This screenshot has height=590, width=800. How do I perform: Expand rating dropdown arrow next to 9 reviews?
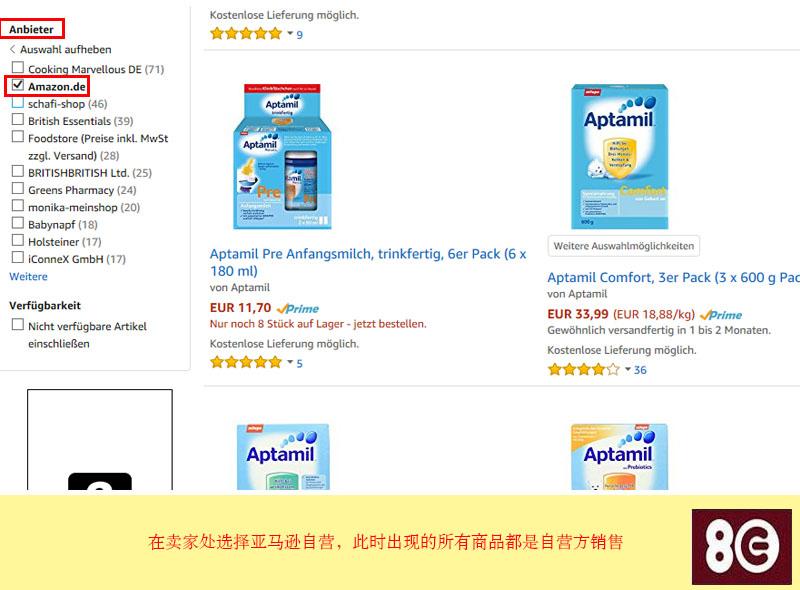click(290, 33)
